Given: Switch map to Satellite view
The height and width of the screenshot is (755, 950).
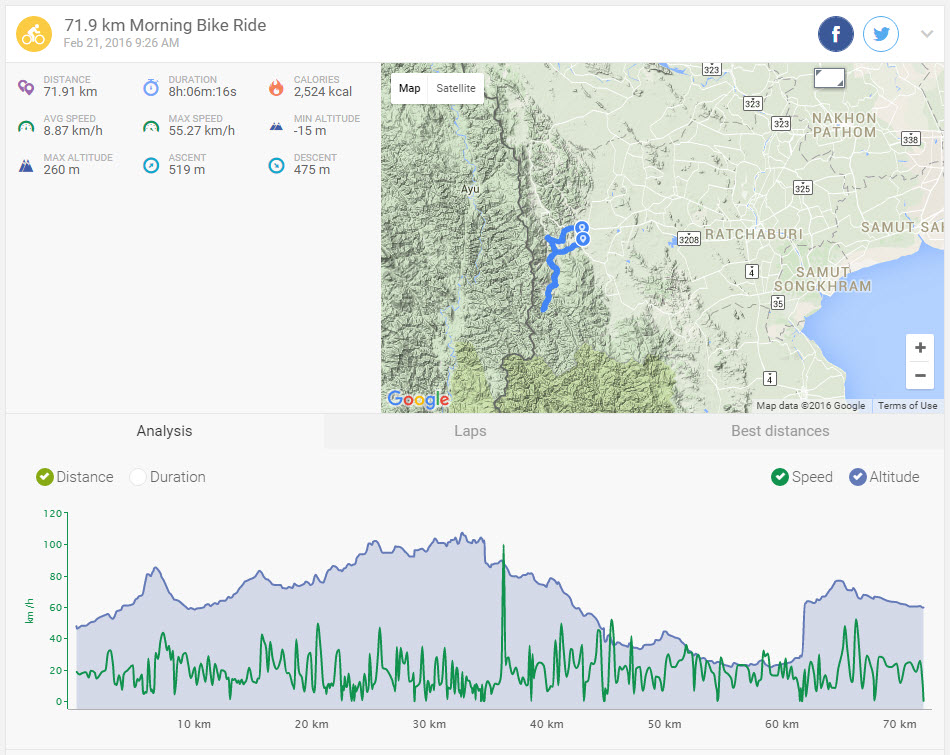Looking at the screenshot, I should coord(456,88).
